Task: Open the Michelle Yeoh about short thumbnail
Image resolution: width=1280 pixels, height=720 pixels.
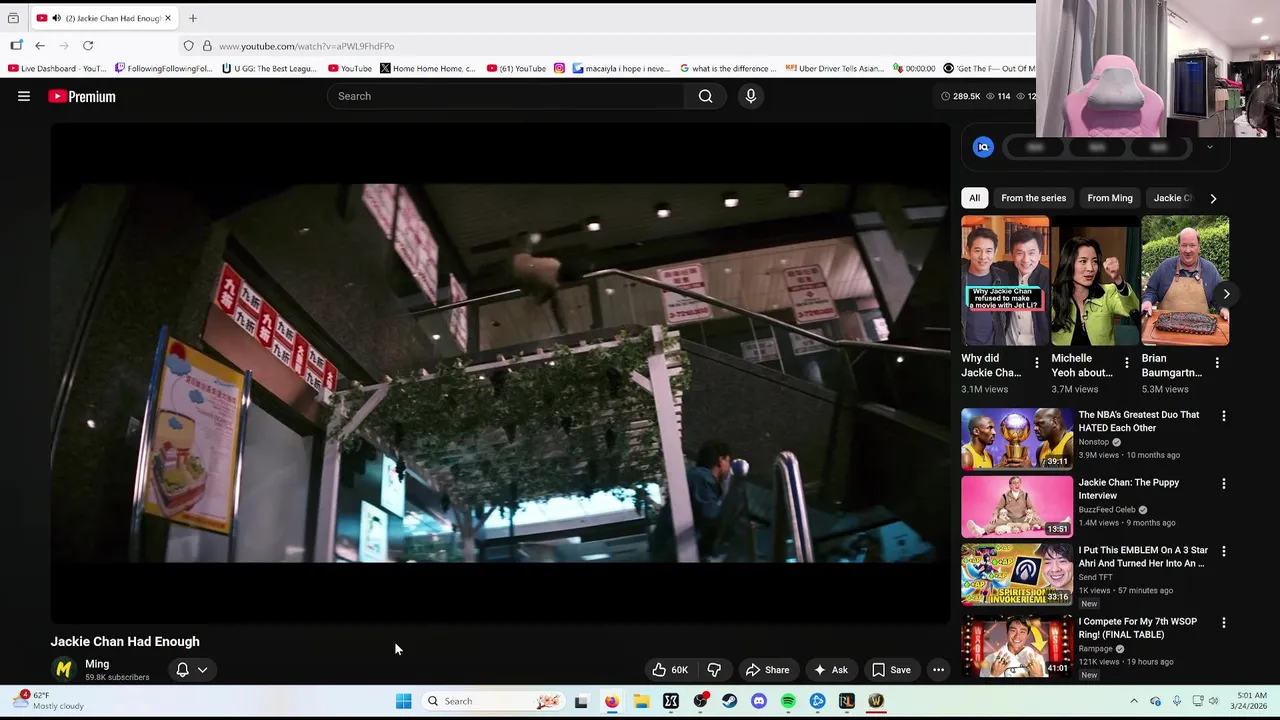Action: [1095, 281]
